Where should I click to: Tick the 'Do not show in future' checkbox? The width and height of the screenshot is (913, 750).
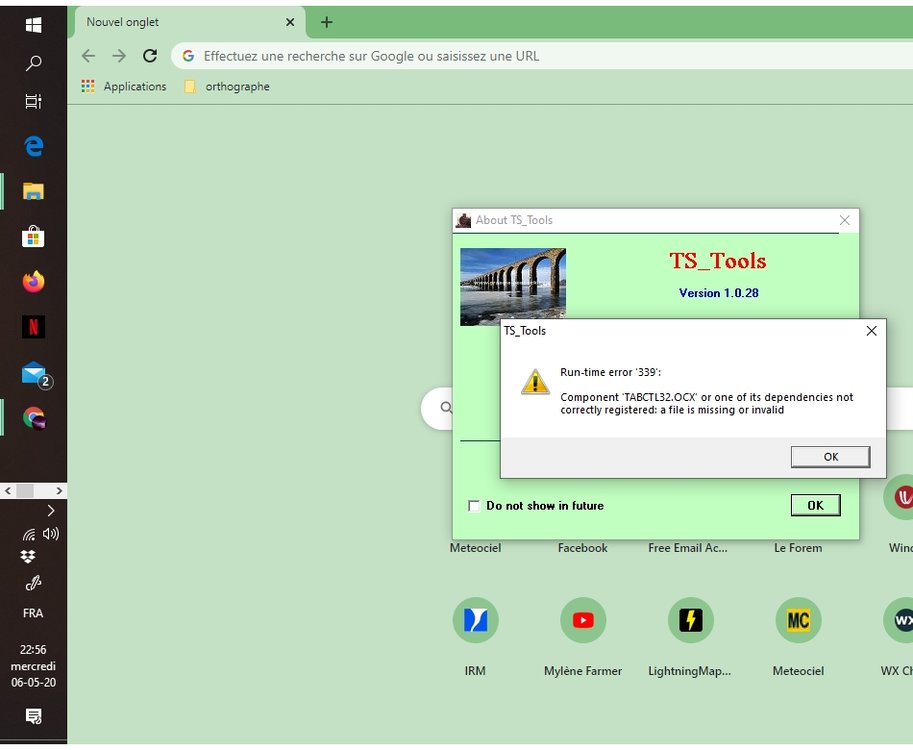coord(474,505)
